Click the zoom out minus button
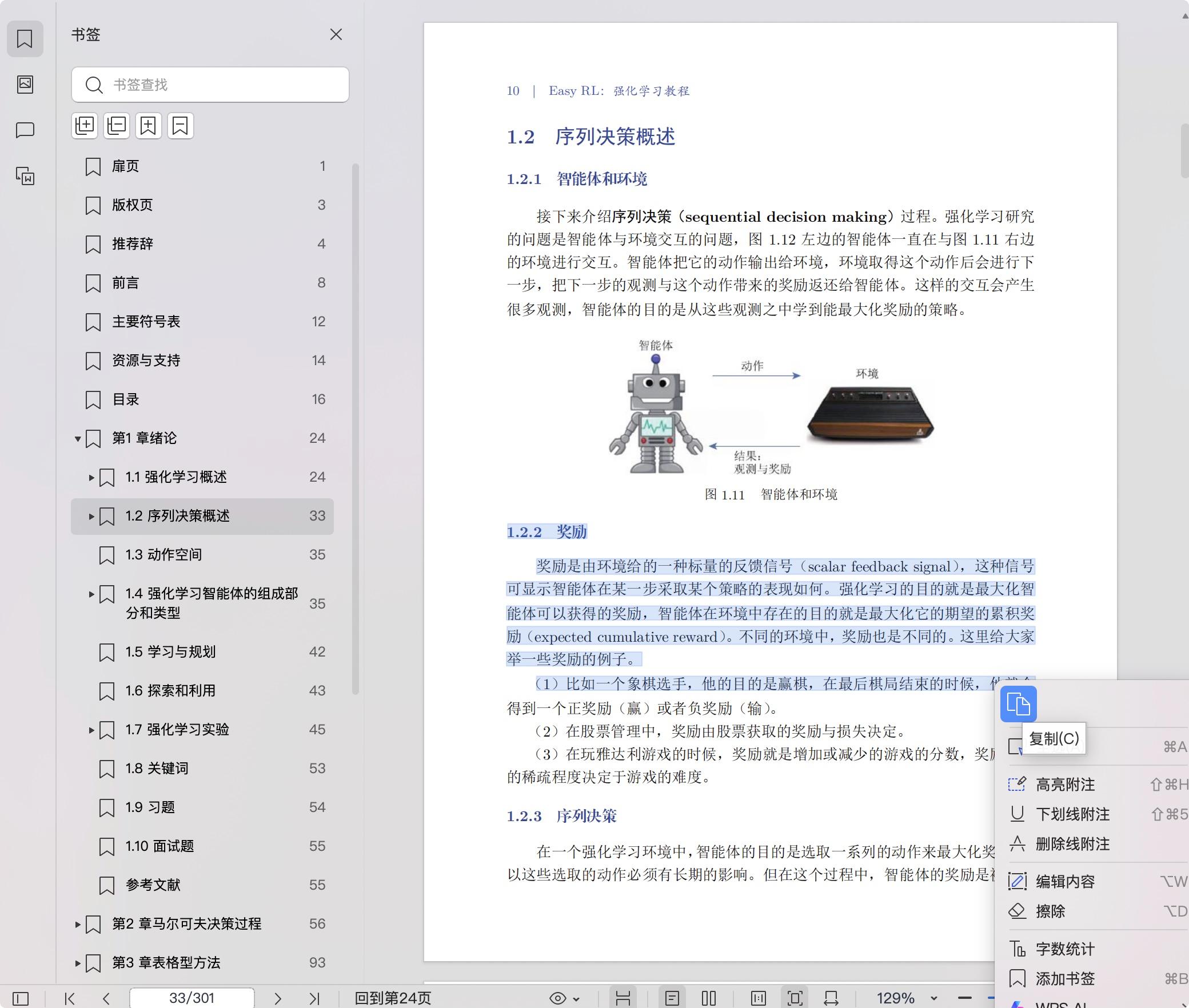 click(x=965, y=998)
